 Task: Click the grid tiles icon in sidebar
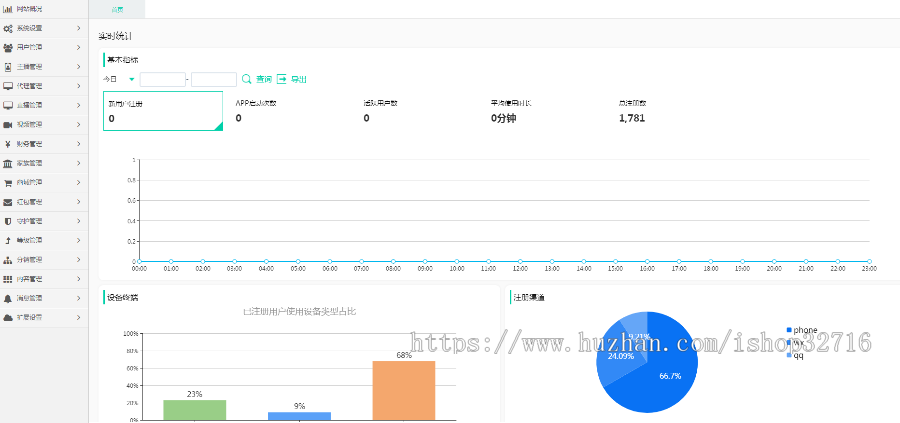(8, 279)
